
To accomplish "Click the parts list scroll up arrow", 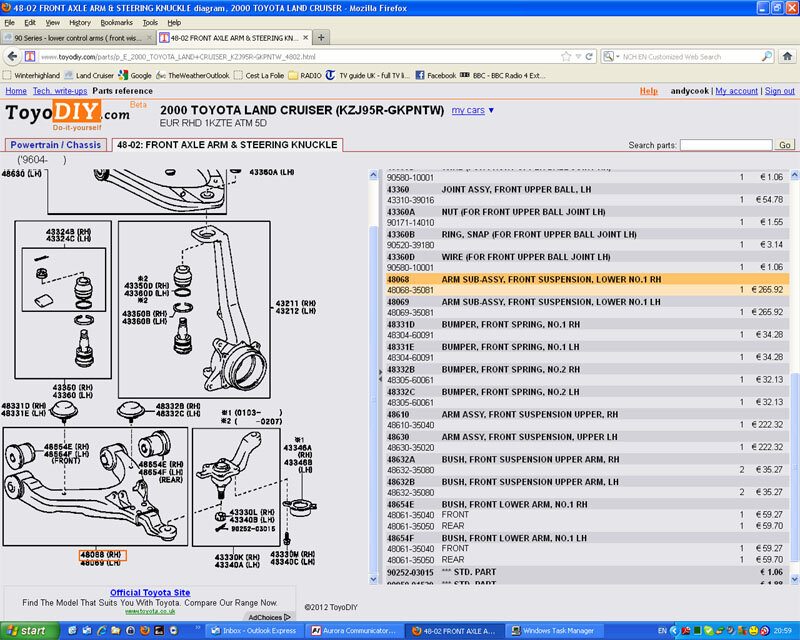I will (x=794, y=175).
